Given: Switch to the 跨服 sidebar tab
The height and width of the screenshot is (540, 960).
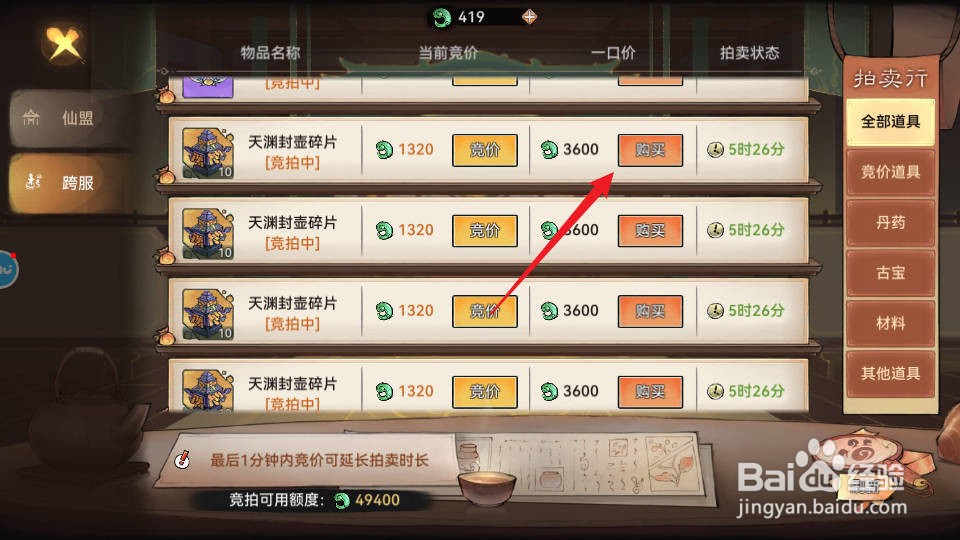Looking at the screenshot, I should [70, 182].
